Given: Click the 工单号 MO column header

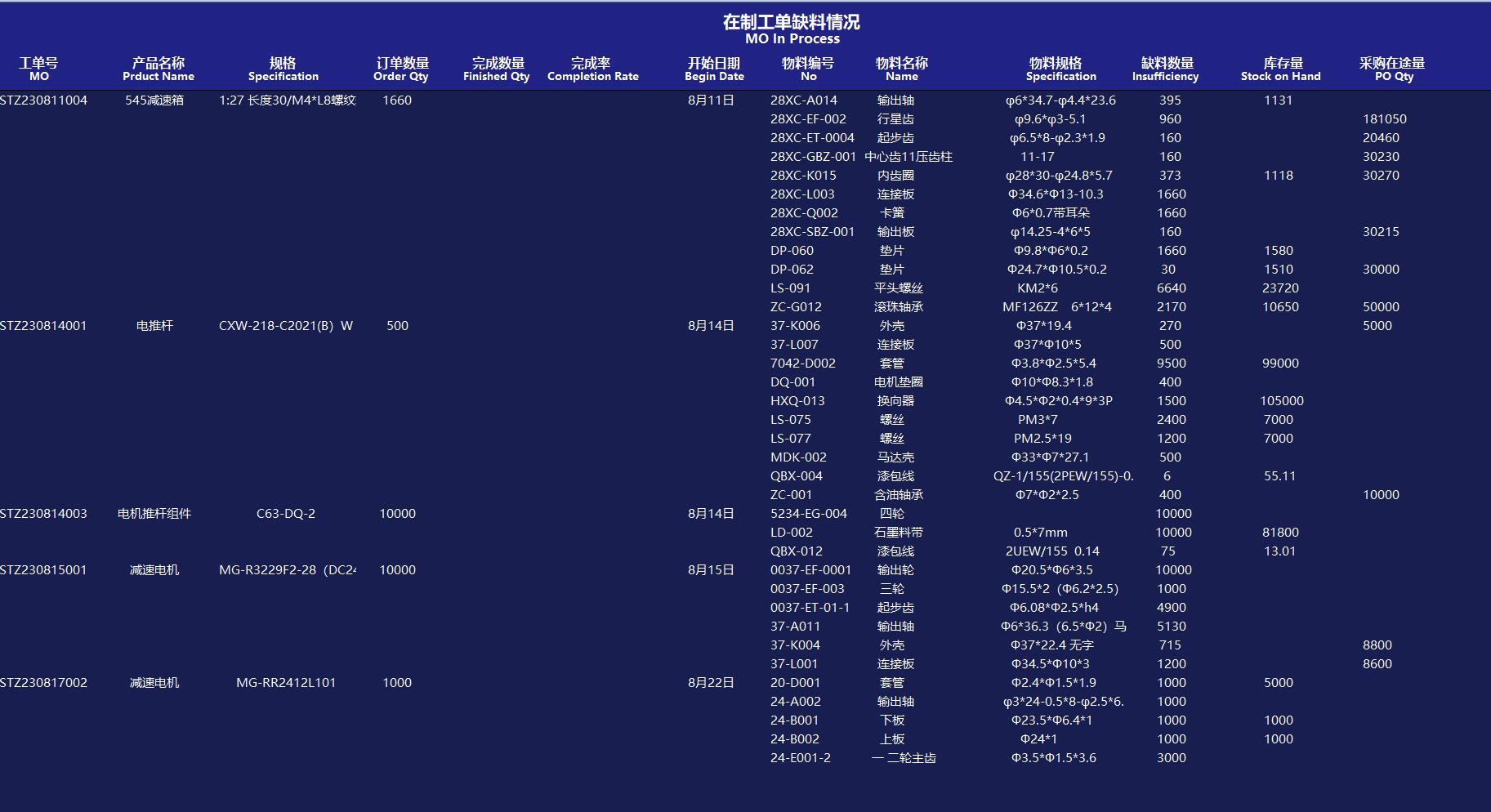Looking at the screenshot, I should 38,69.
